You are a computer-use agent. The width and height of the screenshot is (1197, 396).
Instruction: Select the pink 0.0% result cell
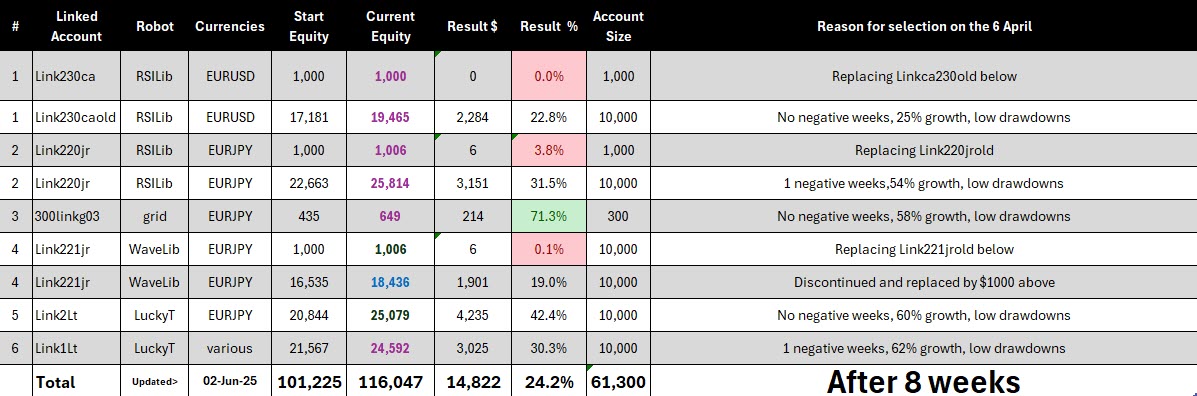549,76
